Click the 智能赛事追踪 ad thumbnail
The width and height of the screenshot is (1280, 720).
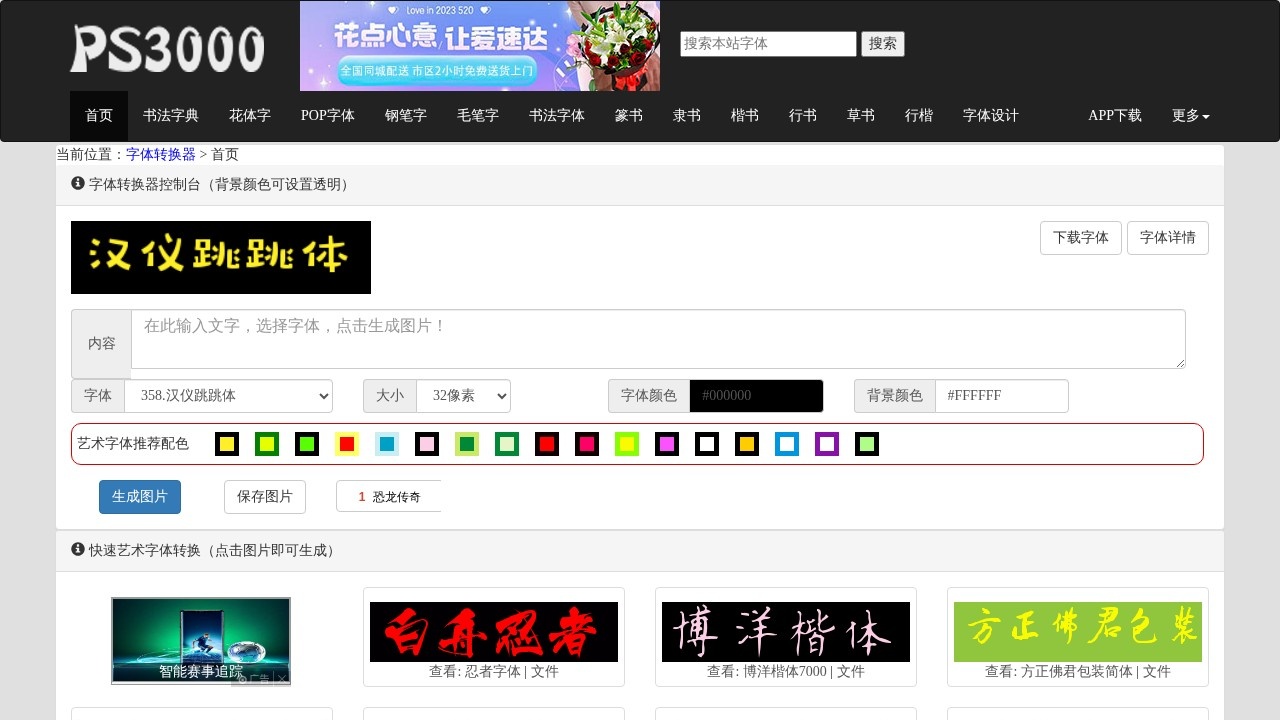pyautogui.click(x=201, y=641)
